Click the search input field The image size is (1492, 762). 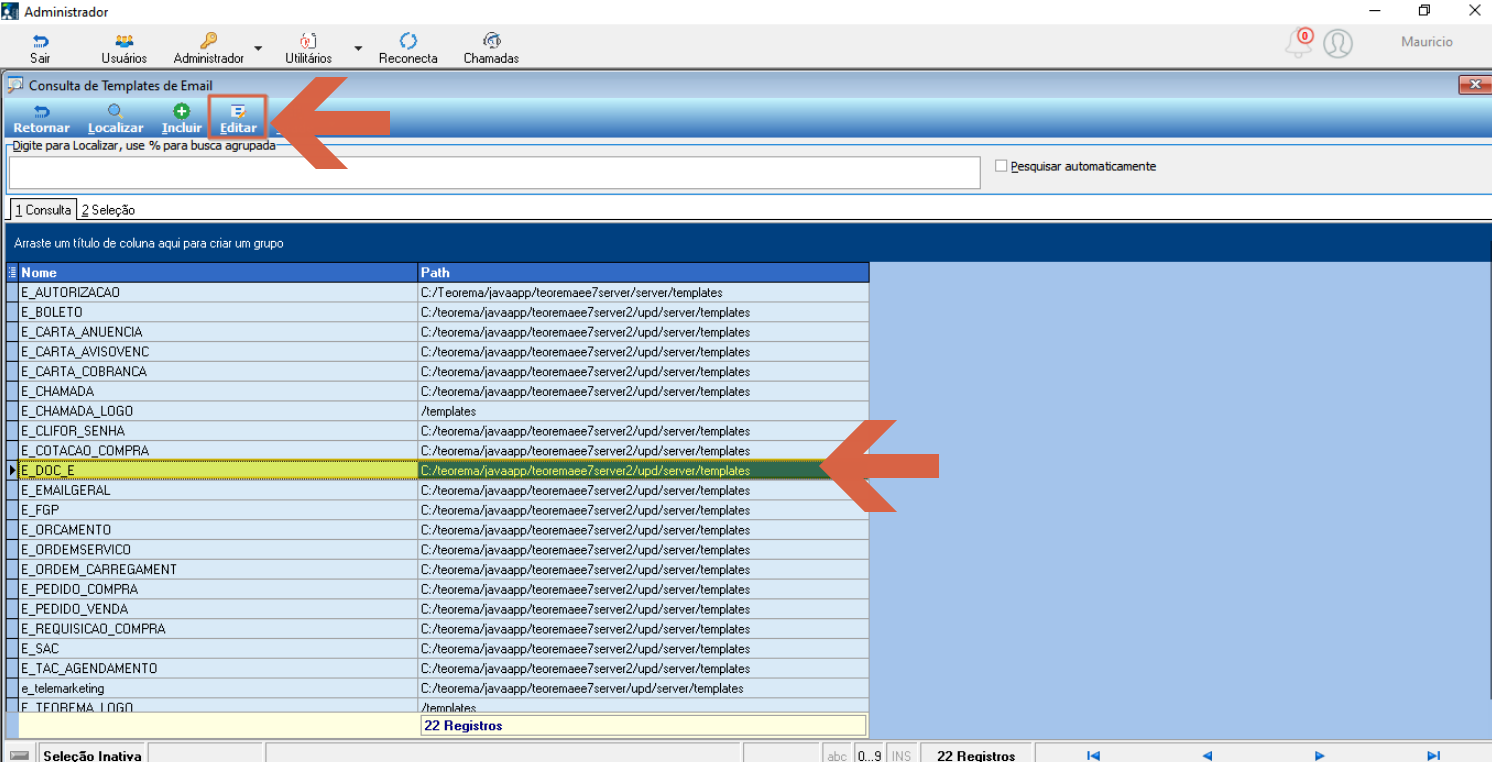[x=494, y=172]
